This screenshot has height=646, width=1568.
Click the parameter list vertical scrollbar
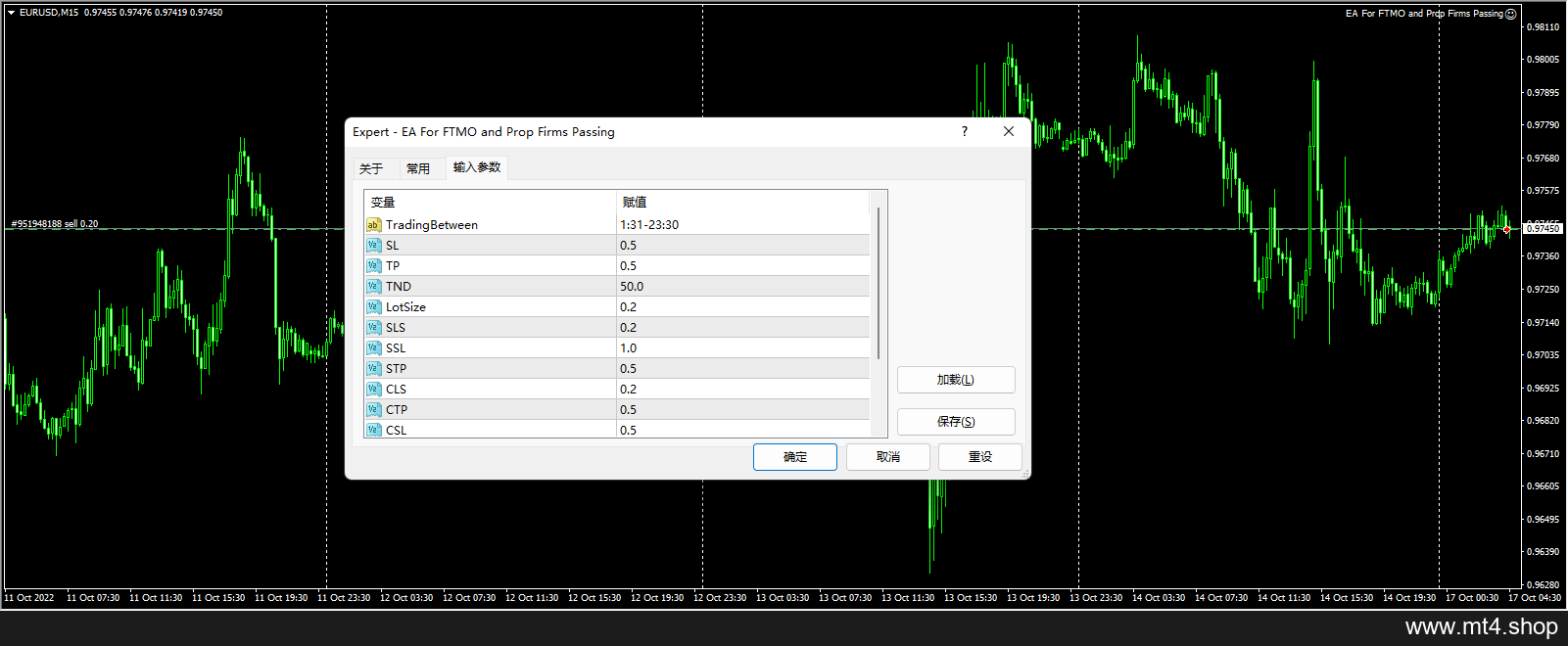coord(879,284)
